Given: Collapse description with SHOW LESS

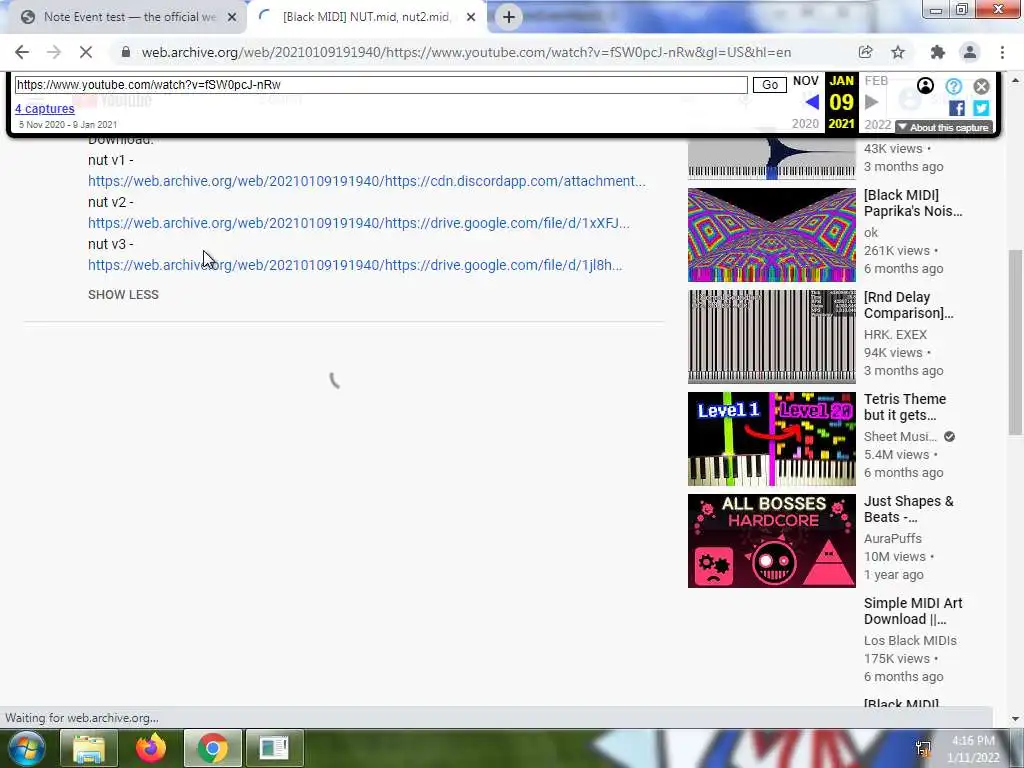Looking at the screenshot, I should click(x=123, y=295).
